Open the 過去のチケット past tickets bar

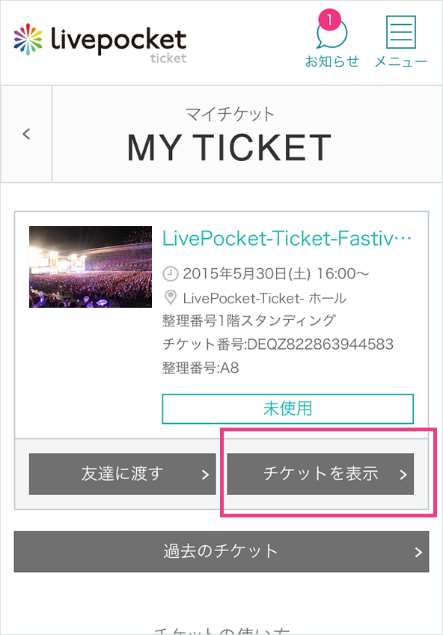[221, 552]
